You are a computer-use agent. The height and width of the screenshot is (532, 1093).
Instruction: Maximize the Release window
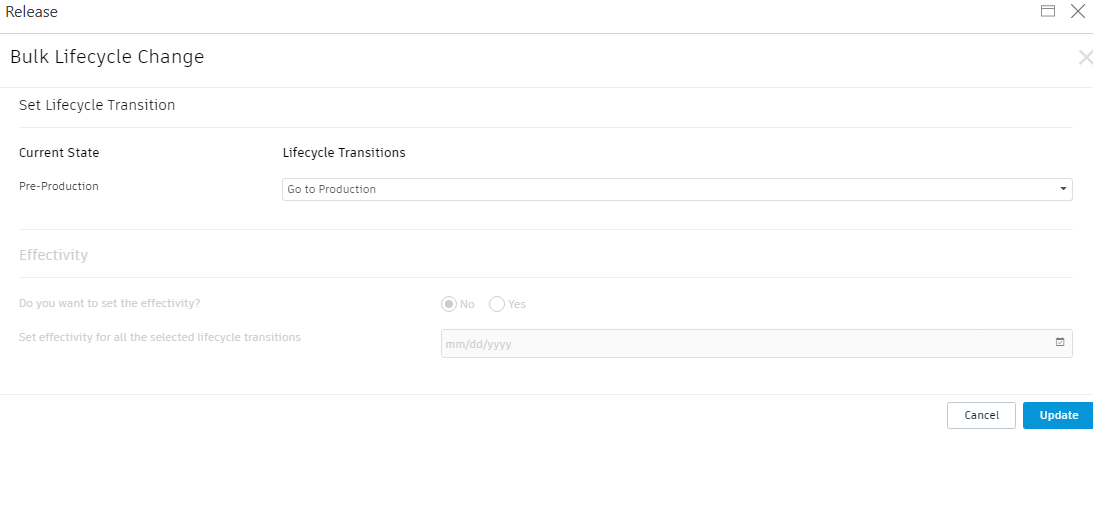(x=1048, y=12)
